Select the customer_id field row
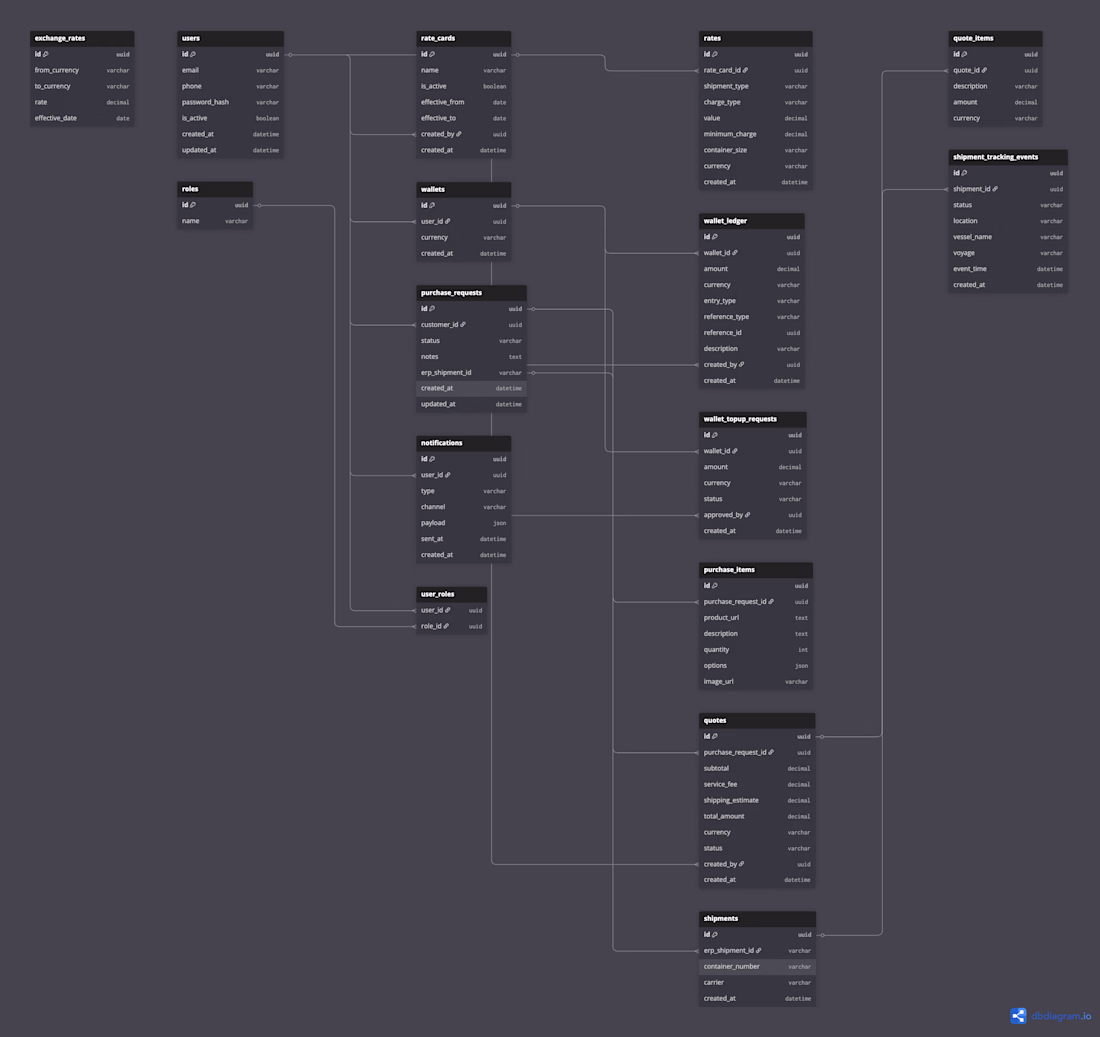The height and width of the screenshot is (1037, 1100). [471, 325]
